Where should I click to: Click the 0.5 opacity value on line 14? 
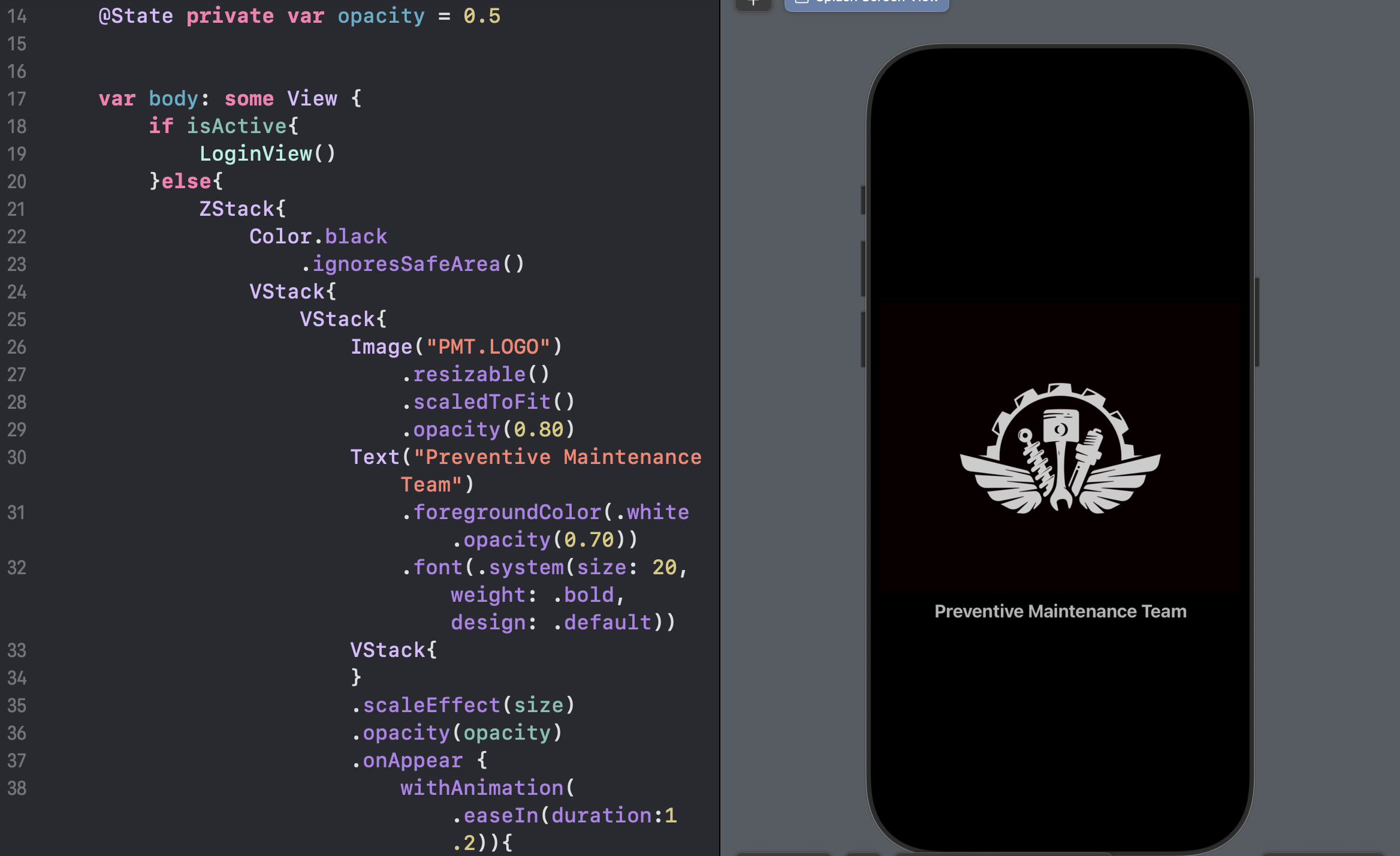481,16
